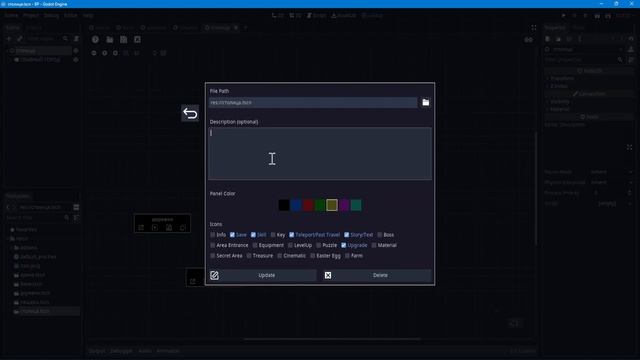Open the Help menu

[88, 16]
